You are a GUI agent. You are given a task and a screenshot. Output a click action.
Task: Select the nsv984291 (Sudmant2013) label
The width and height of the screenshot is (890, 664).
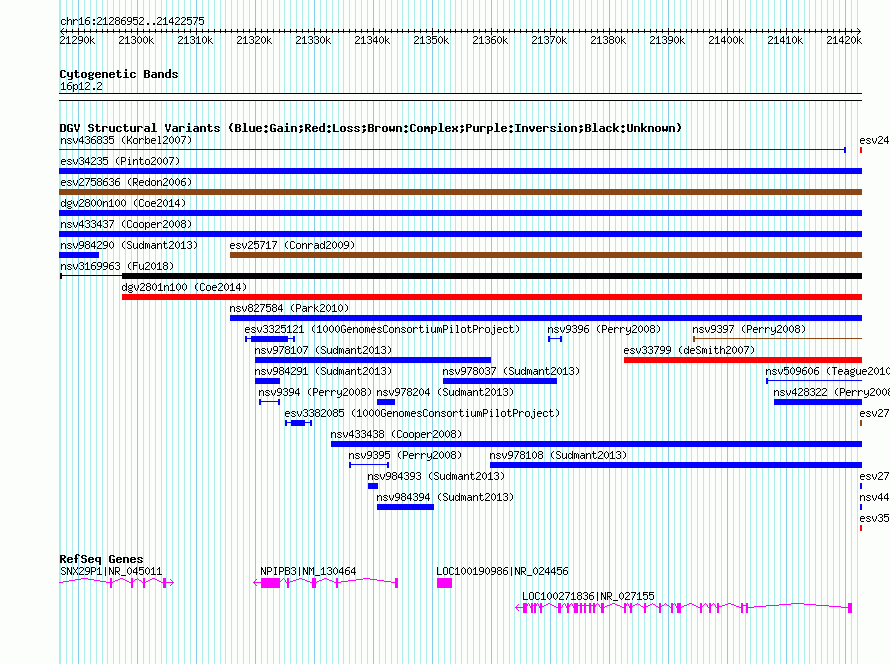(323, 371)
